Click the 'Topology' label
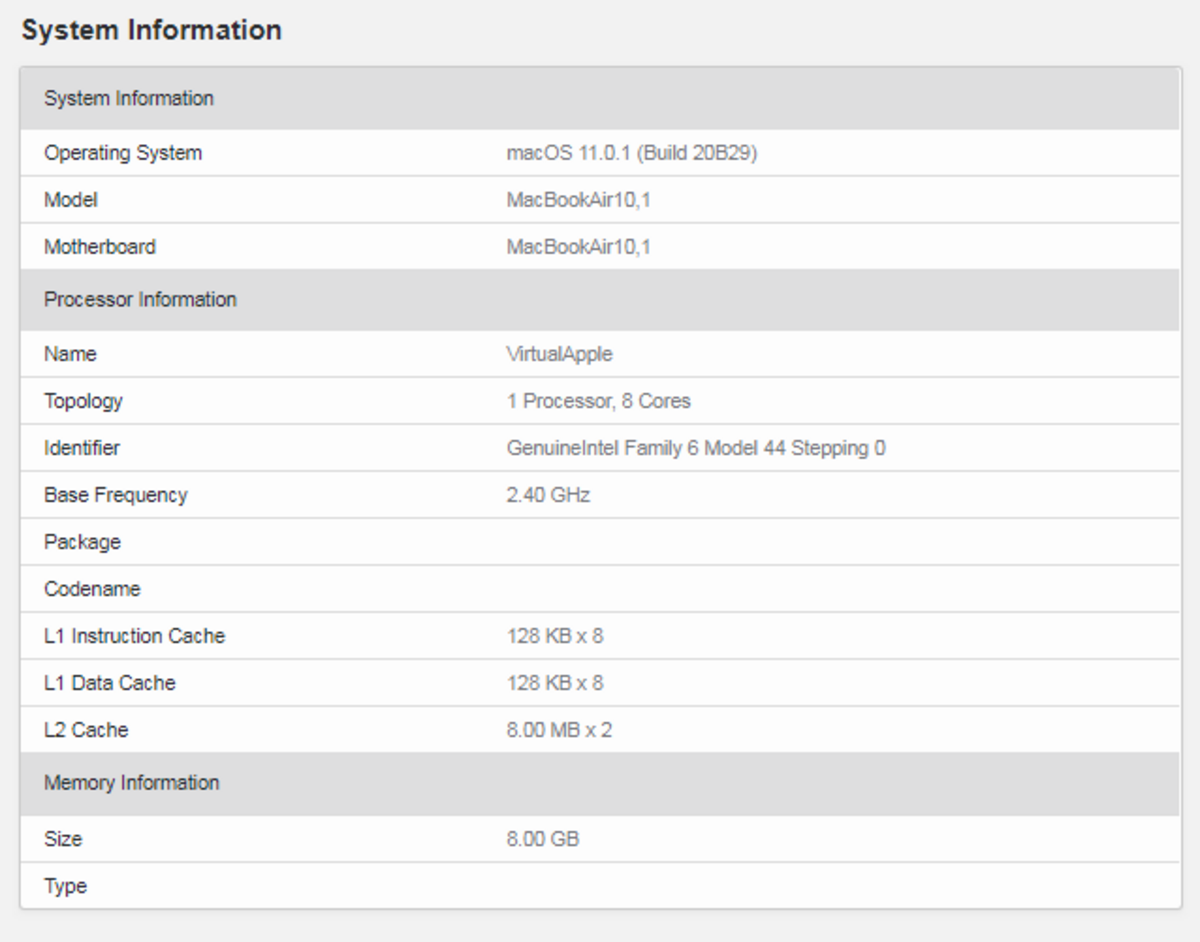 pyautogui.click(x=83, y=401)
